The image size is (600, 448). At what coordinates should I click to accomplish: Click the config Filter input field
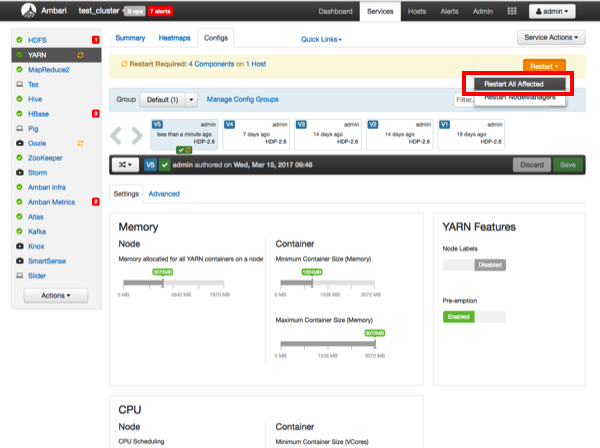(465, 100)
